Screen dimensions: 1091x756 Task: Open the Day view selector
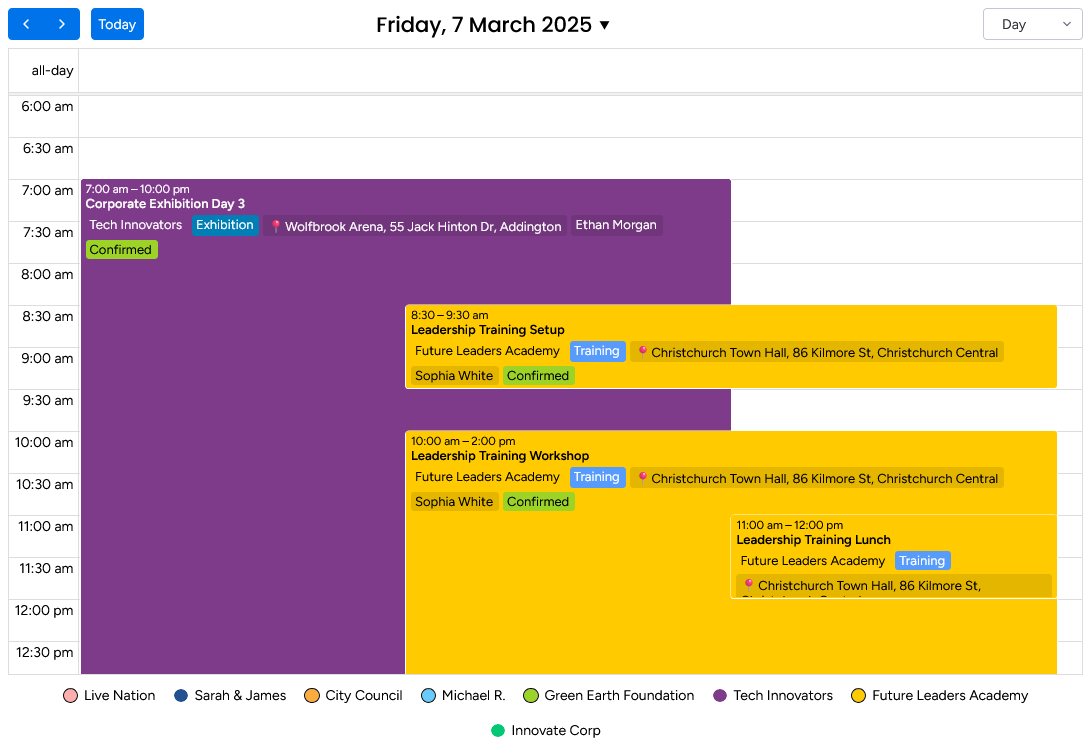[x=1032, y=24]
